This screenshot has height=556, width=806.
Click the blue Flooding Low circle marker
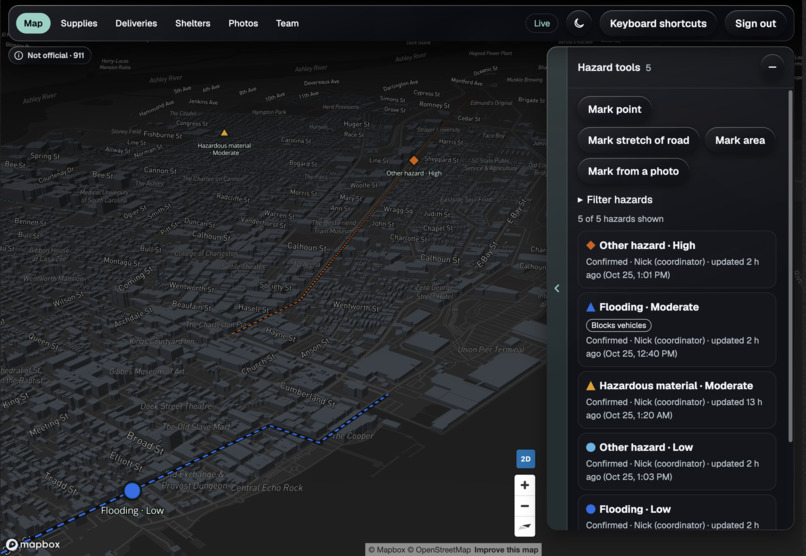pos(132,491)
